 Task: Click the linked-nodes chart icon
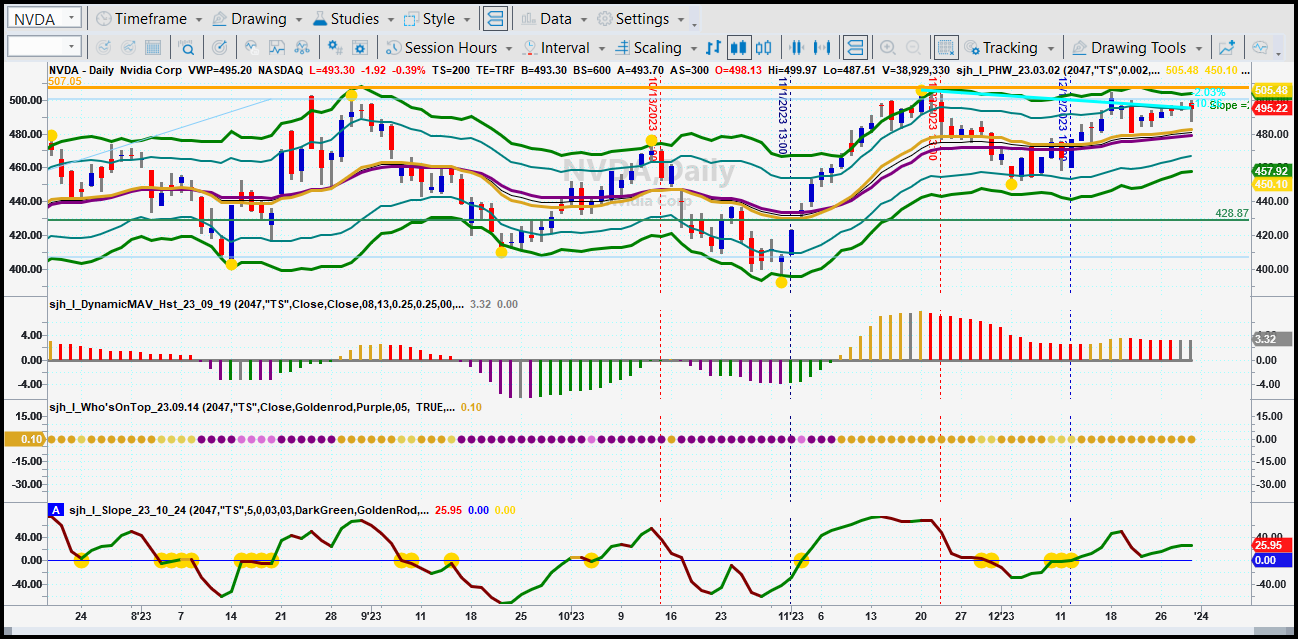click(301, 48)
